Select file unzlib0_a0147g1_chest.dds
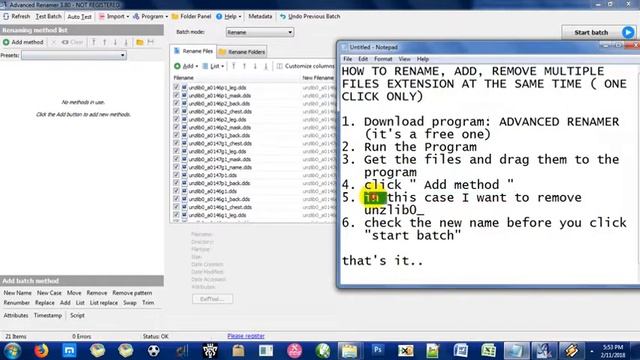This screenshot has width=640, height=360. pos(220,143)
